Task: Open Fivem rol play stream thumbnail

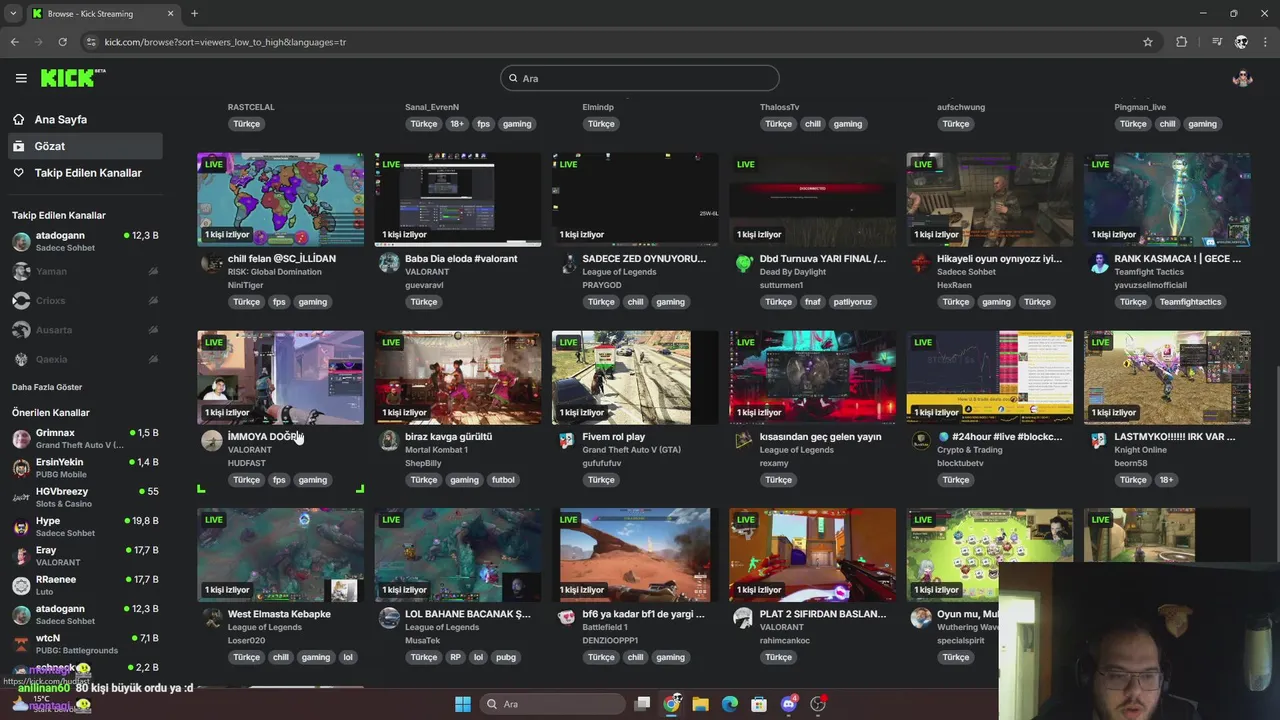Action: (x=635, y=377)
